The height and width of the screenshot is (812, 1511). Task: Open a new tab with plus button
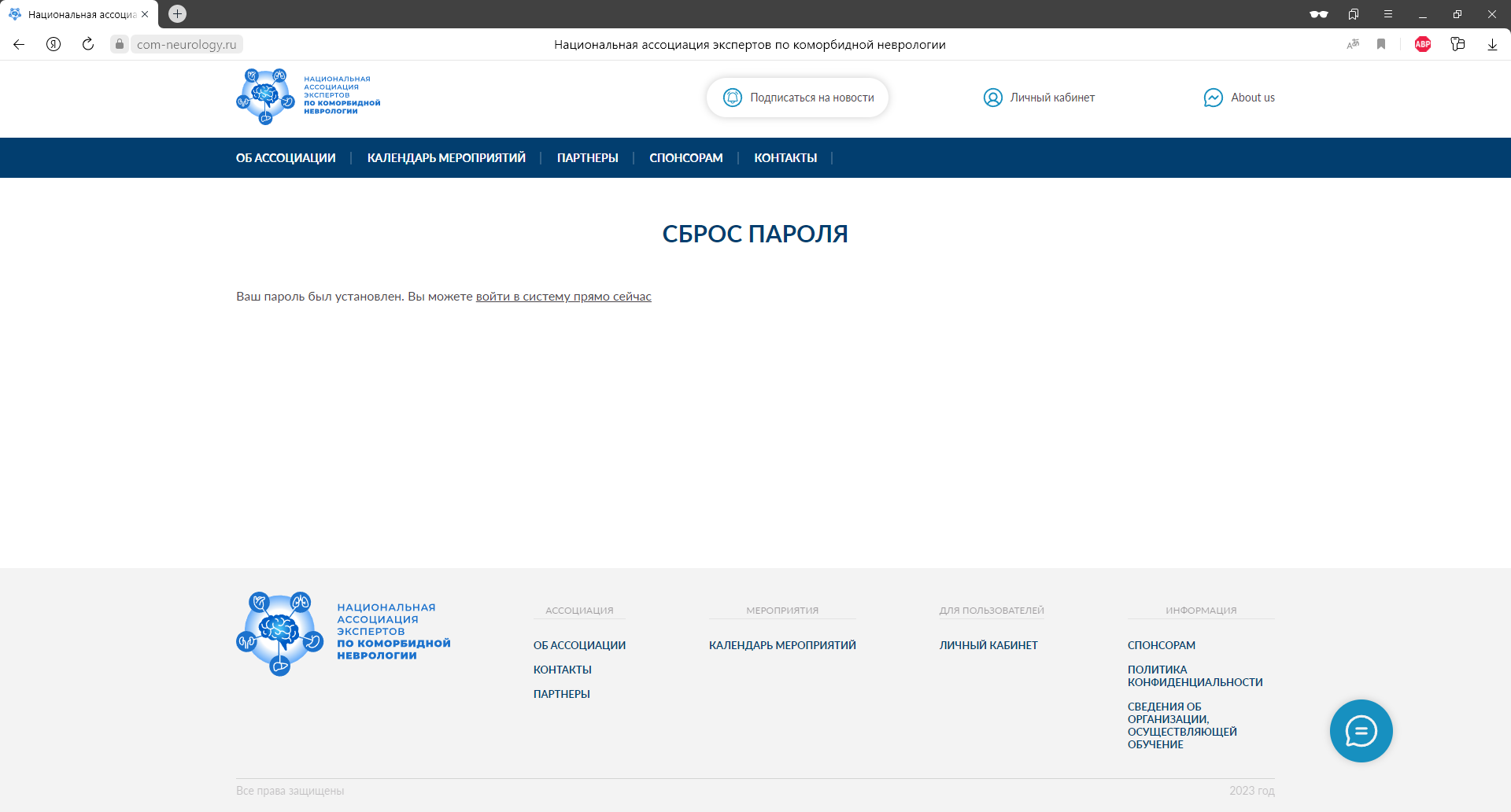coord(178,13)
